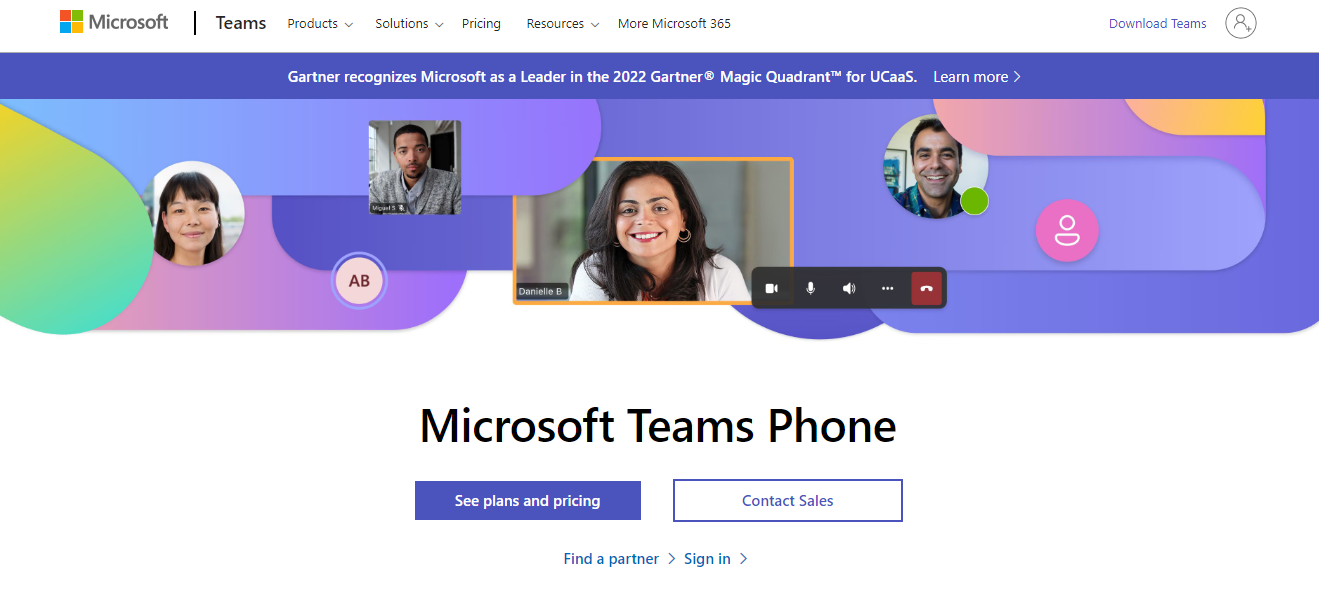The height and width of the screenshot is (614, 1319).
Task: Open the Pricing menu item
Action: point(481,23)
